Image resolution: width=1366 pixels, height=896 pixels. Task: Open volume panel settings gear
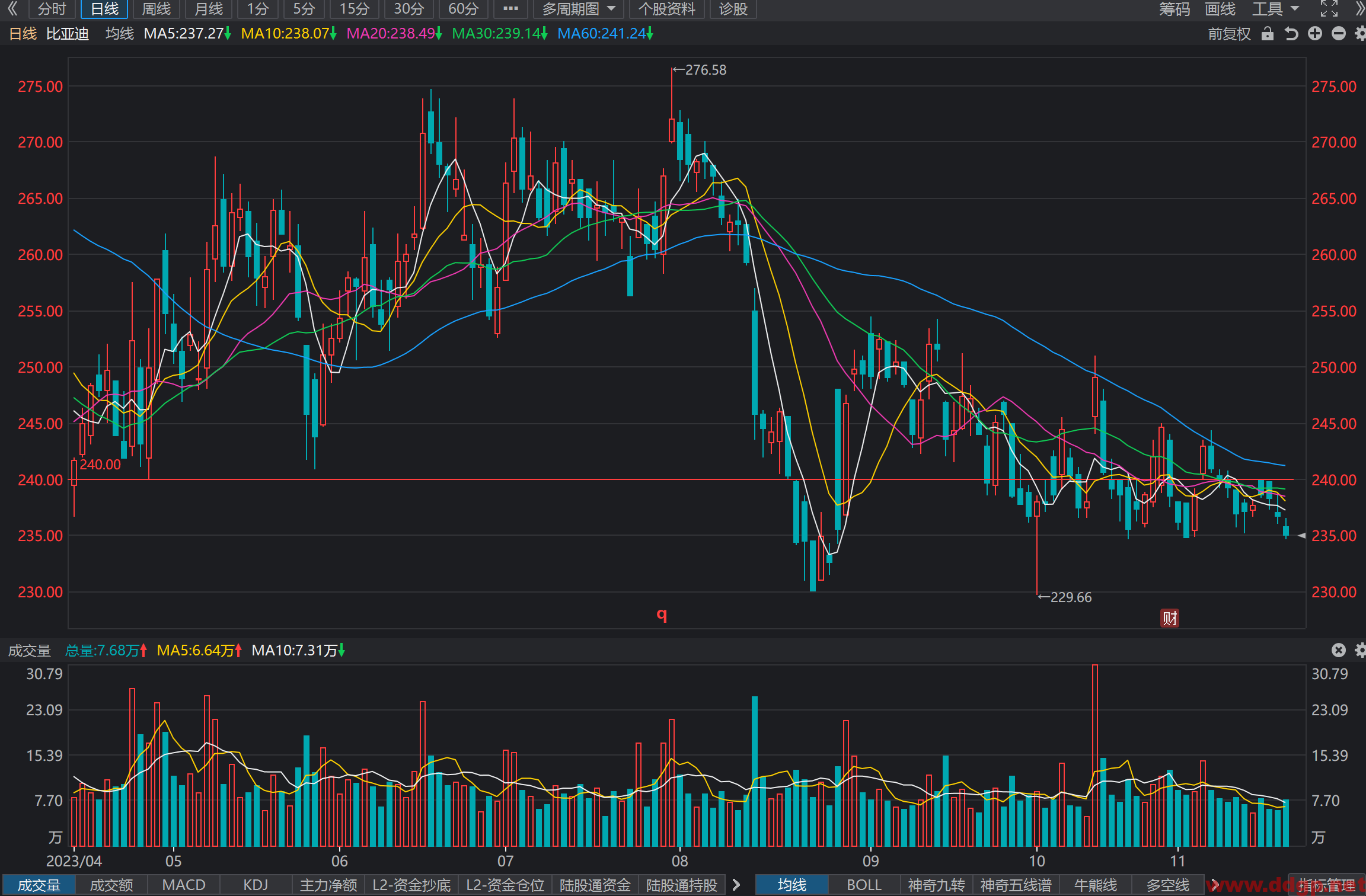coord(1361,650)
